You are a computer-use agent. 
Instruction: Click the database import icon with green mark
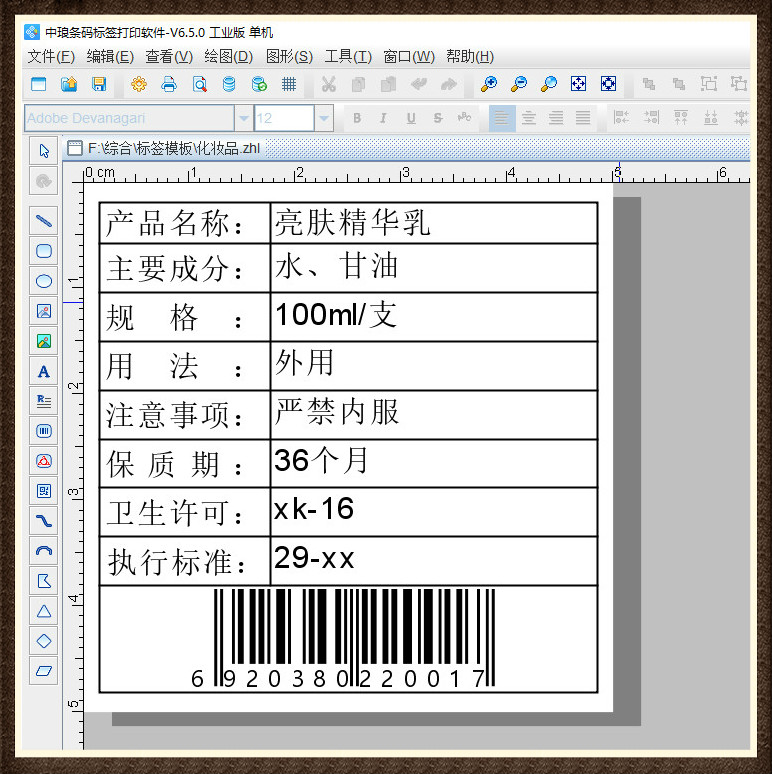point(259,84)
